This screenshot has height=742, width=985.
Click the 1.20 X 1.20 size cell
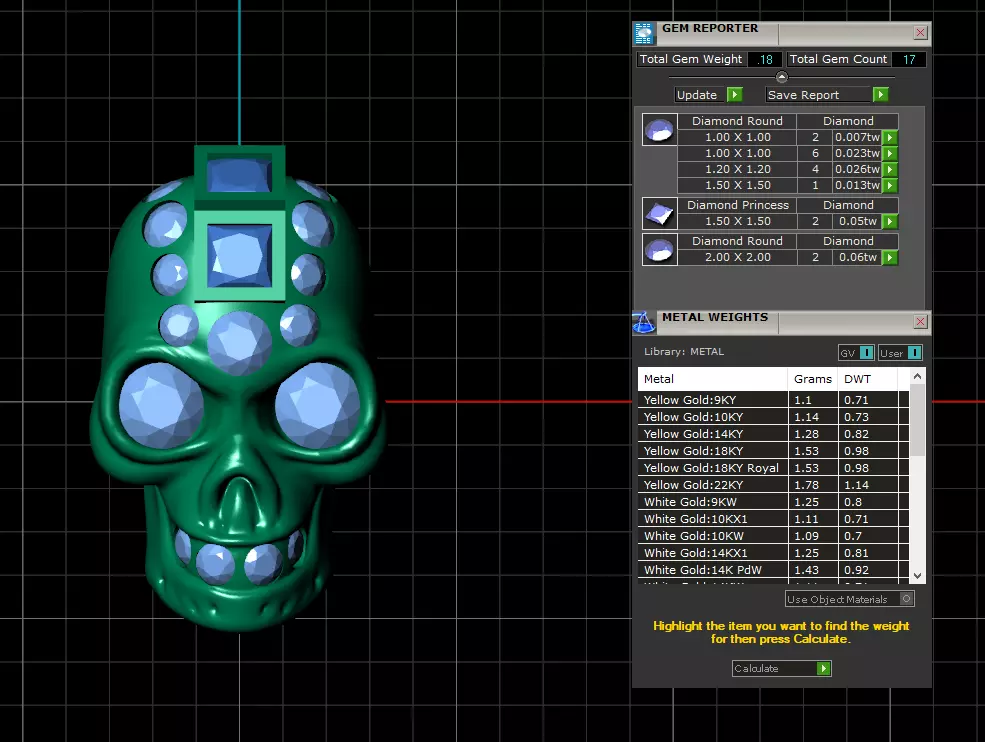[x=737, y=170]
